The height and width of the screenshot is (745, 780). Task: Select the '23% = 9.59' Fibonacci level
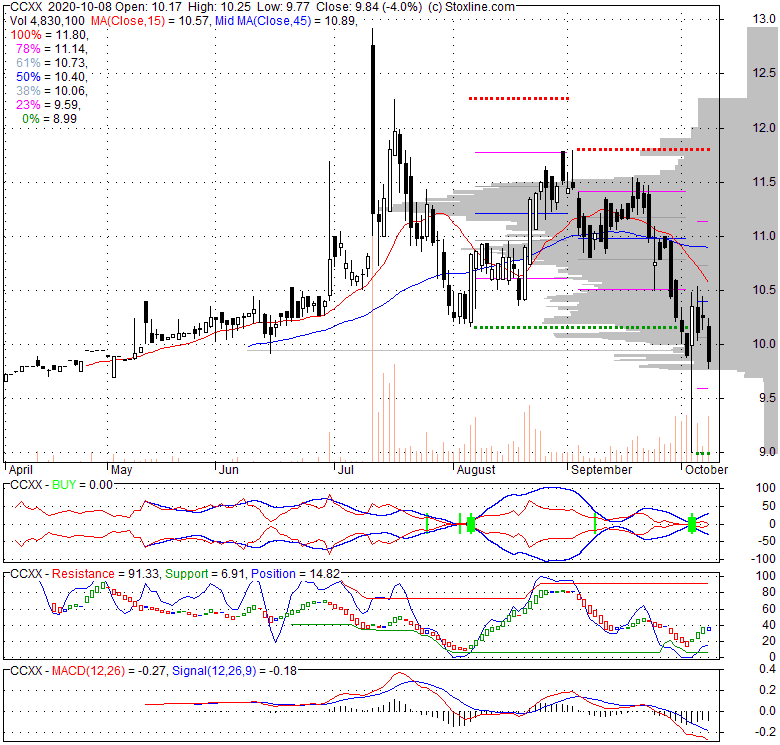[48, 104]
